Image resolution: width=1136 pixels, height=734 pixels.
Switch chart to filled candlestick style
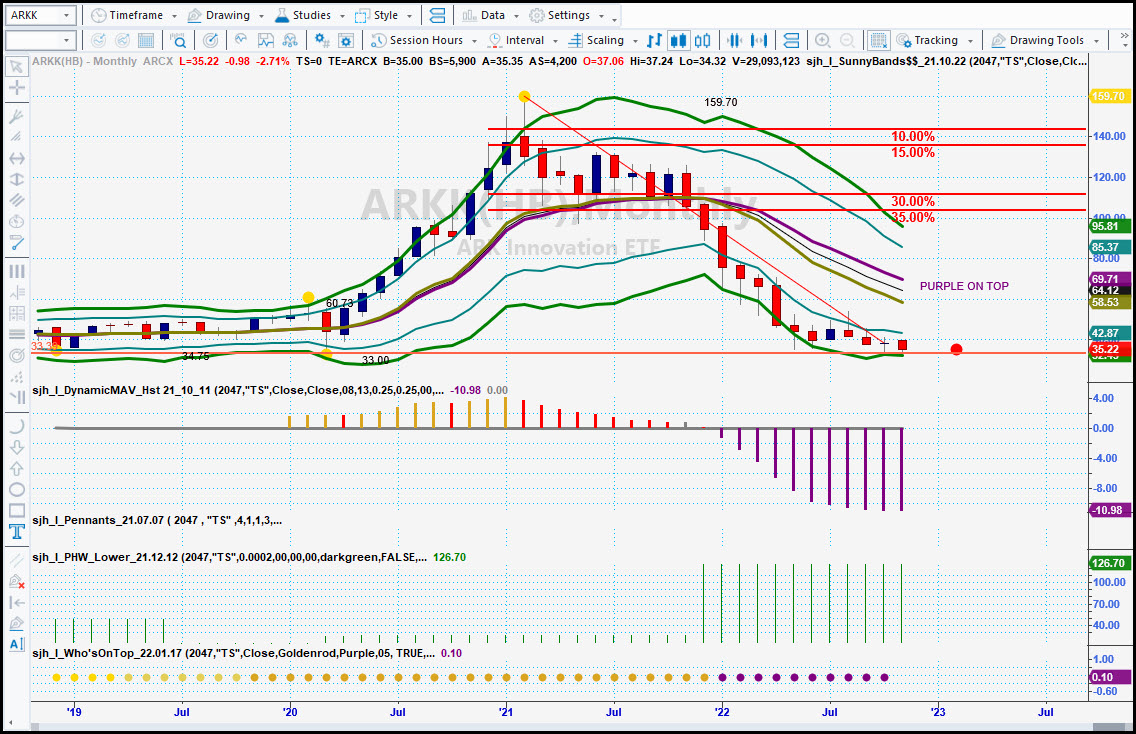click(678, 41)
